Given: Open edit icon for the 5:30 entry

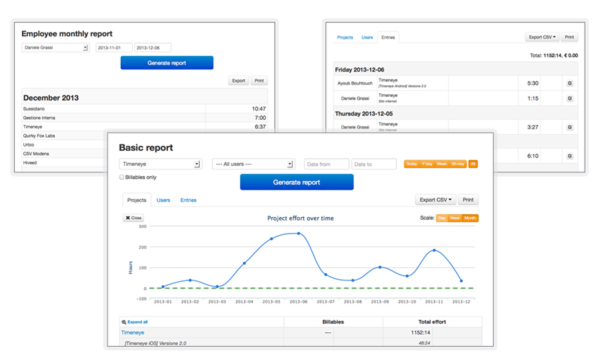Looking at the screenshot, I should (569, 83).
